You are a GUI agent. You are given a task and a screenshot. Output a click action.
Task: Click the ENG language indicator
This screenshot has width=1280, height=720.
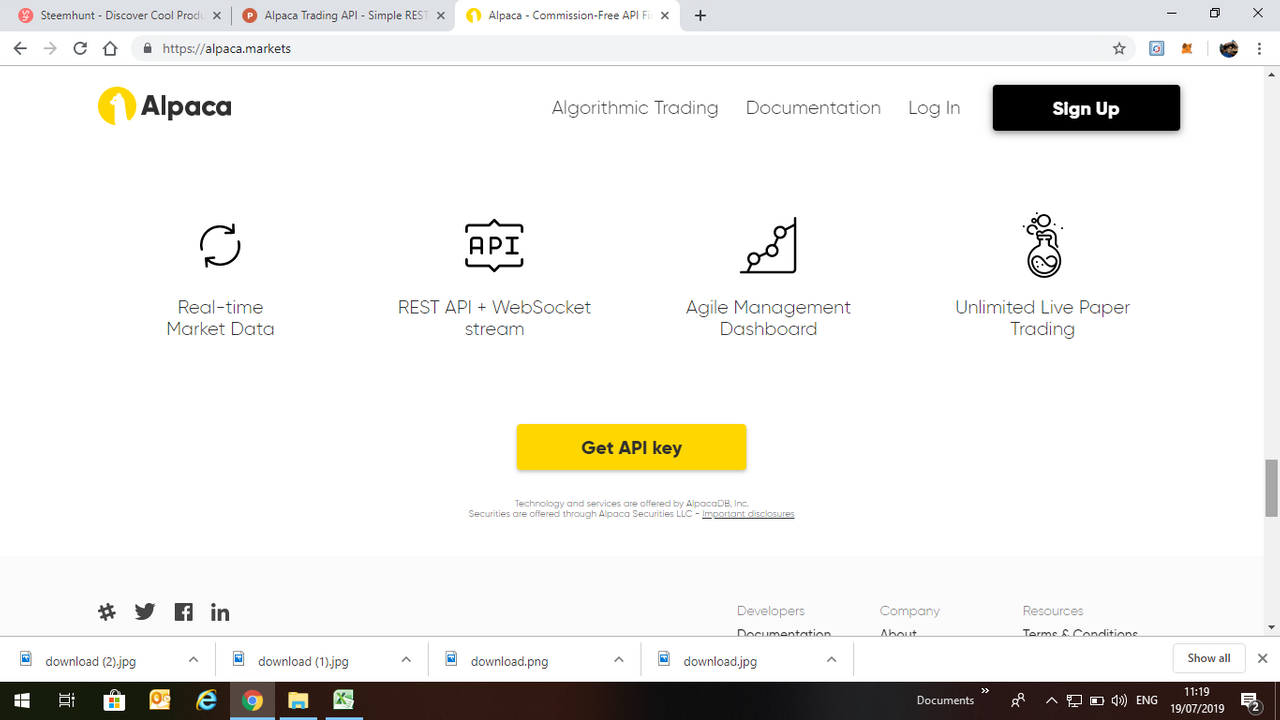[1147, 700]
